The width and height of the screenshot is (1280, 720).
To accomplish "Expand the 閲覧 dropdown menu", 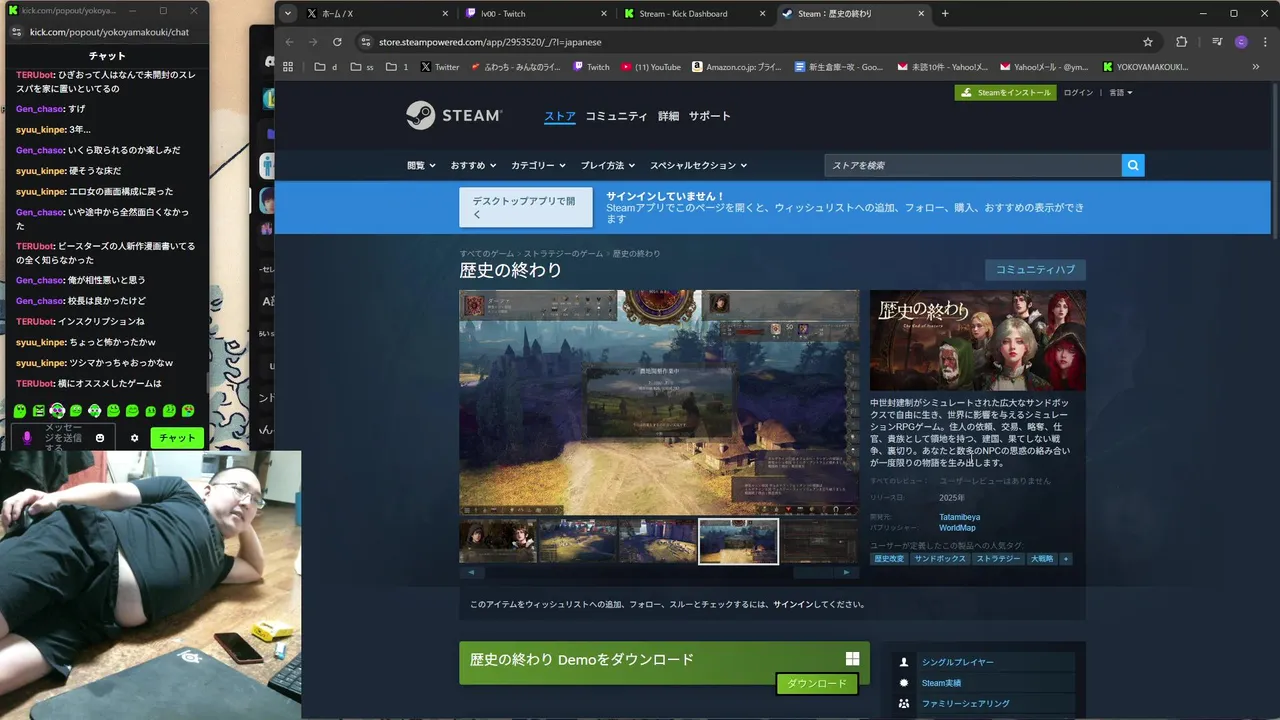I will point(420,165).
